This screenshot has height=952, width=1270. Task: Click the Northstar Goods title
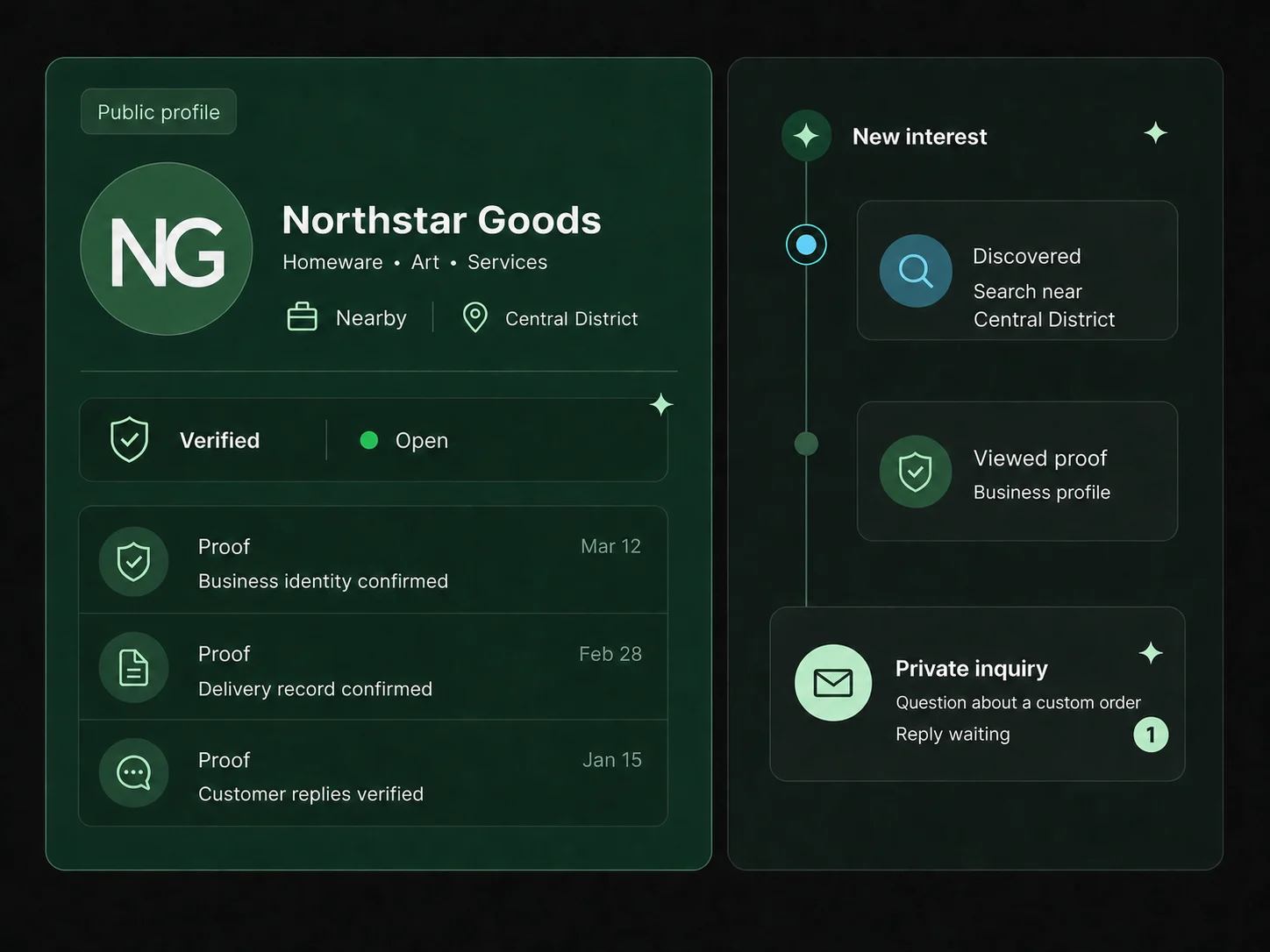441,220
